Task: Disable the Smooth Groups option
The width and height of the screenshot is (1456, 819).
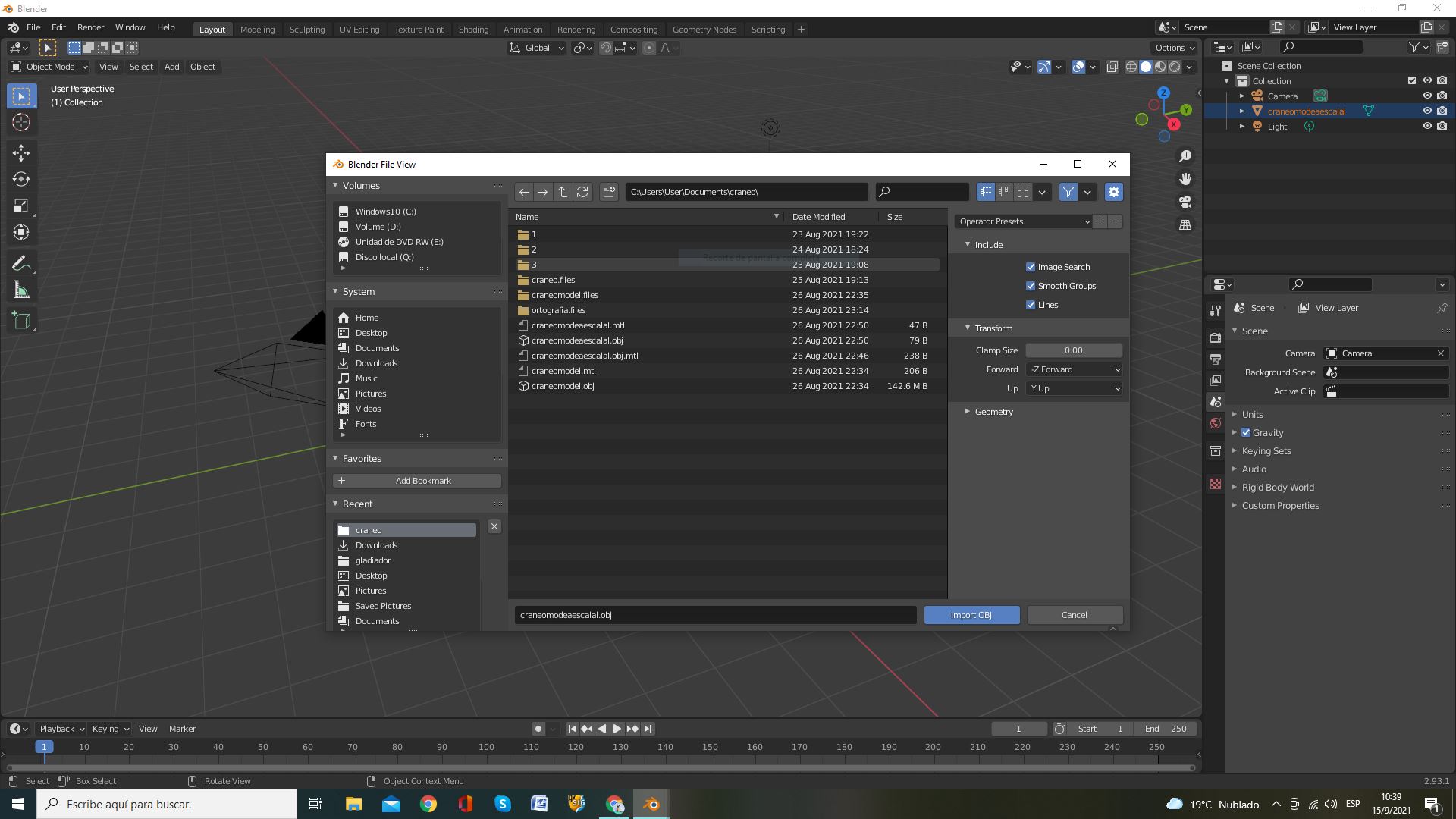Action: pos(1031,286)
